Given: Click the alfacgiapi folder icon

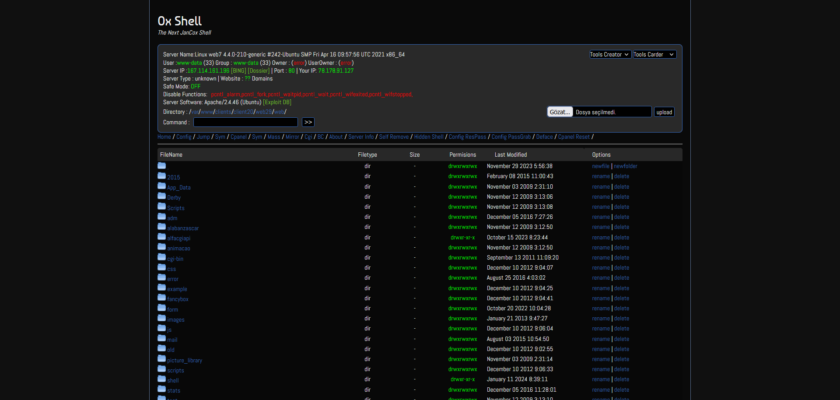Looking at the screenshot, I should [x=162, y=237].
